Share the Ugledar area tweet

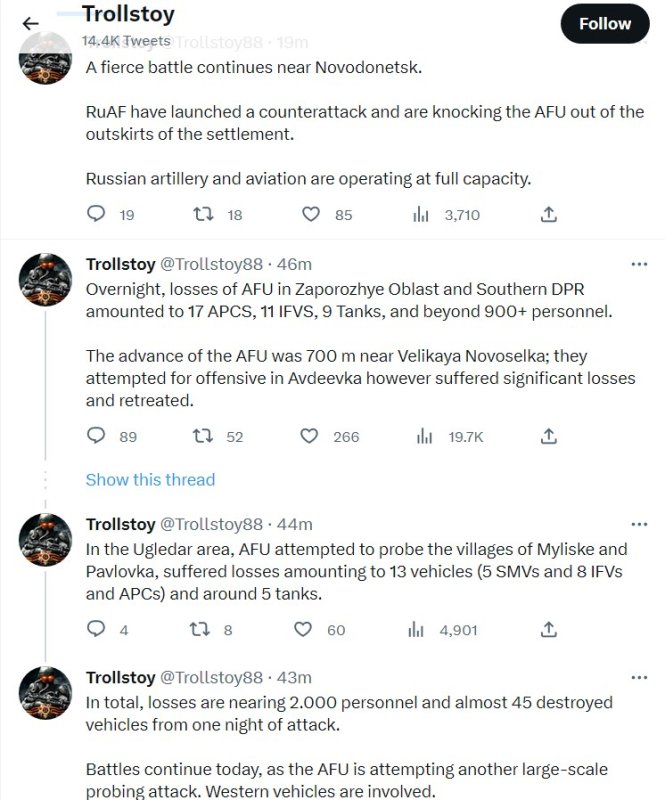click(548, 630)
